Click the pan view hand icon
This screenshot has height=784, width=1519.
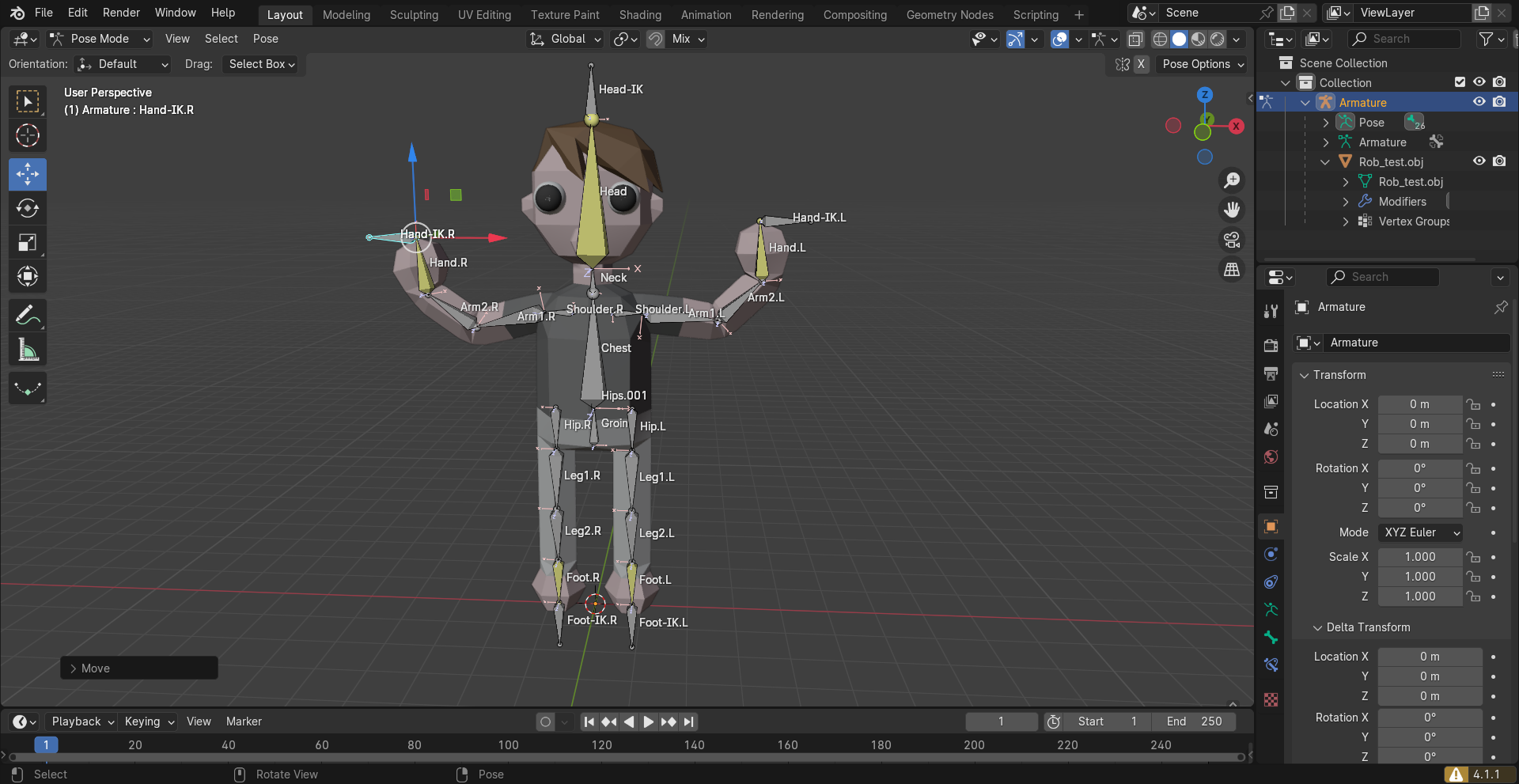pyautogui.click(x=1232, y=210)
